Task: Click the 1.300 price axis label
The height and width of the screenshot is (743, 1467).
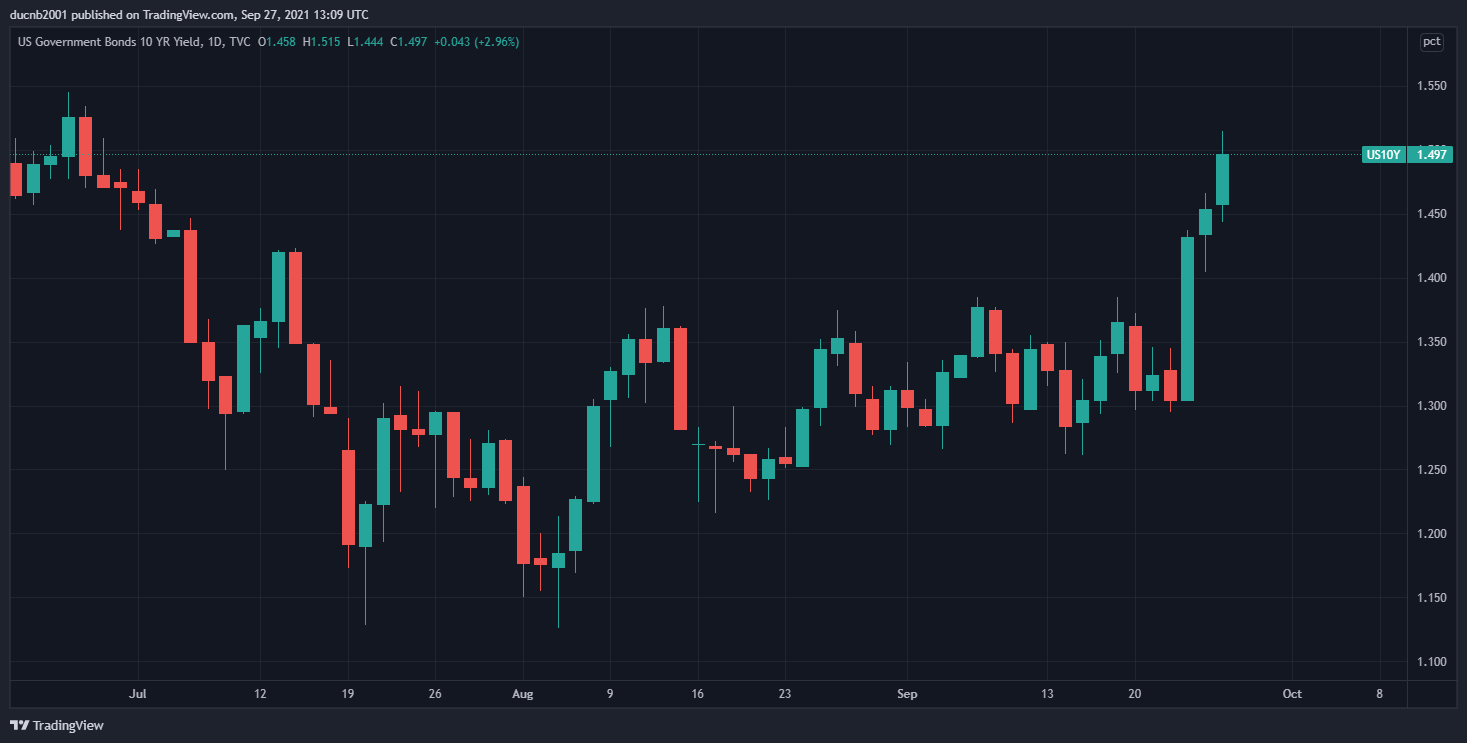Action: [x=1432, y=406]
